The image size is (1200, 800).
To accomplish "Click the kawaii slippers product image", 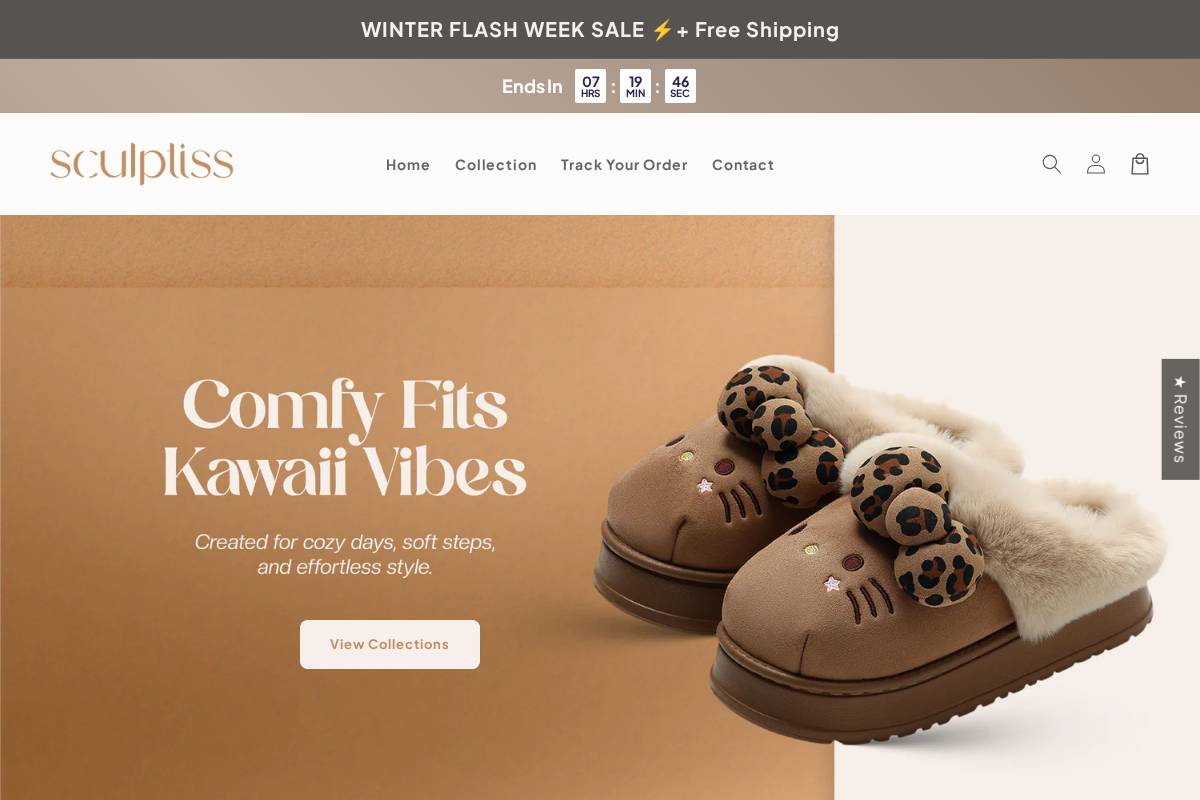I will pyautogui.click(x=880, y=548).
